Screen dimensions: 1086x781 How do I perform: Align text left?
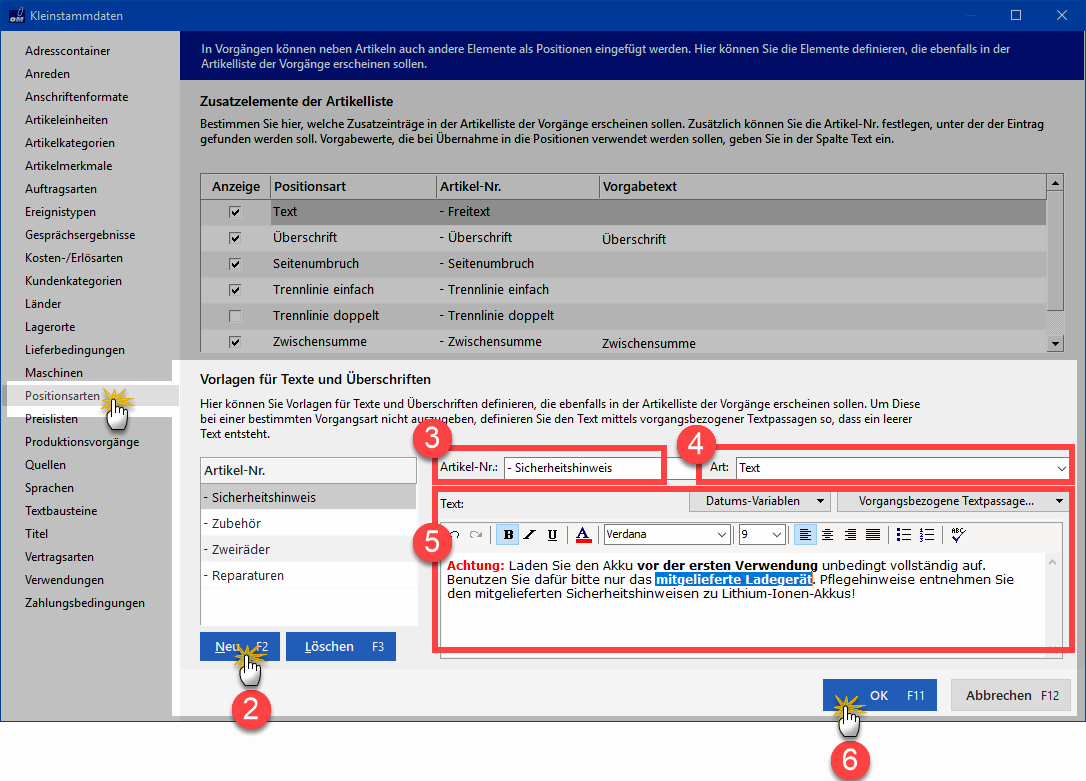[805, 535]
